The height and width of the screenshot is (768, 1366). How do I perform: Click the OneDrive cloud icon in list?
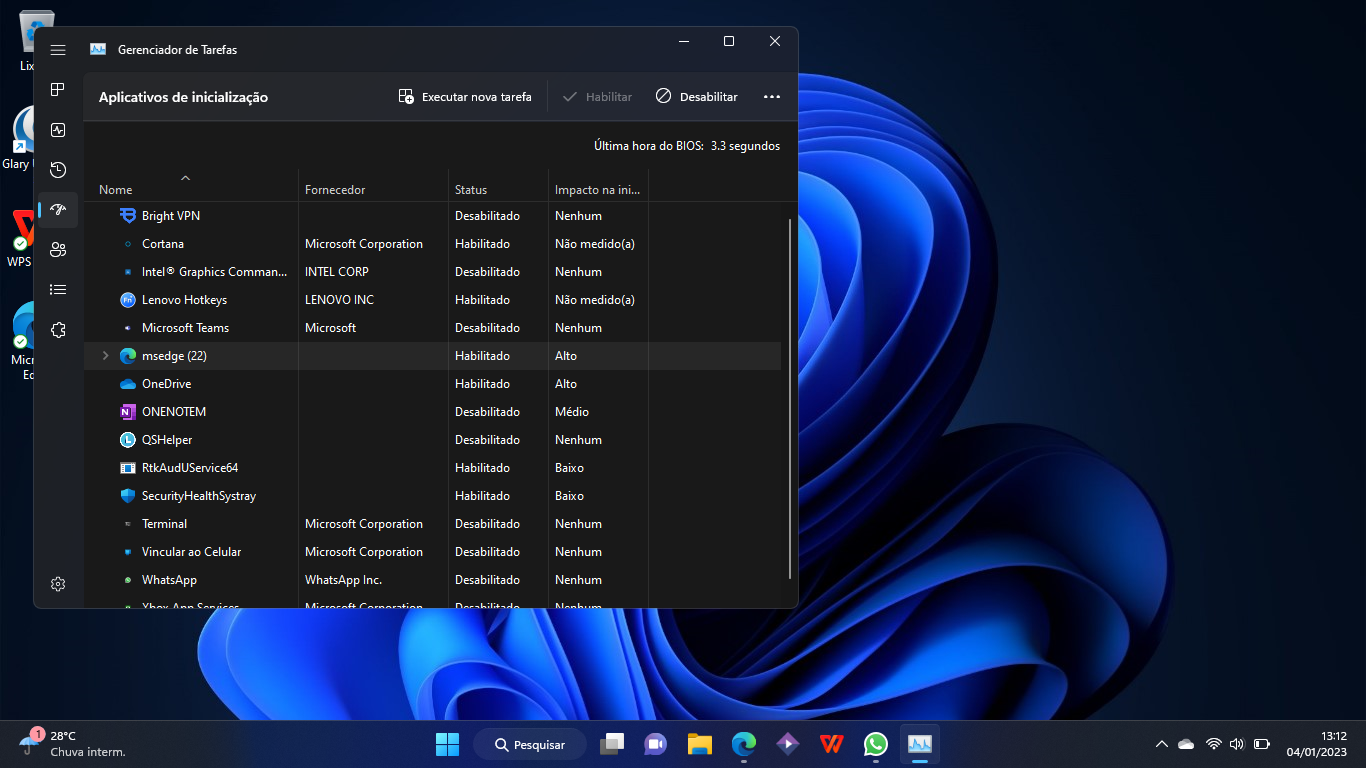pyautogui.click(x=128, y=384)
